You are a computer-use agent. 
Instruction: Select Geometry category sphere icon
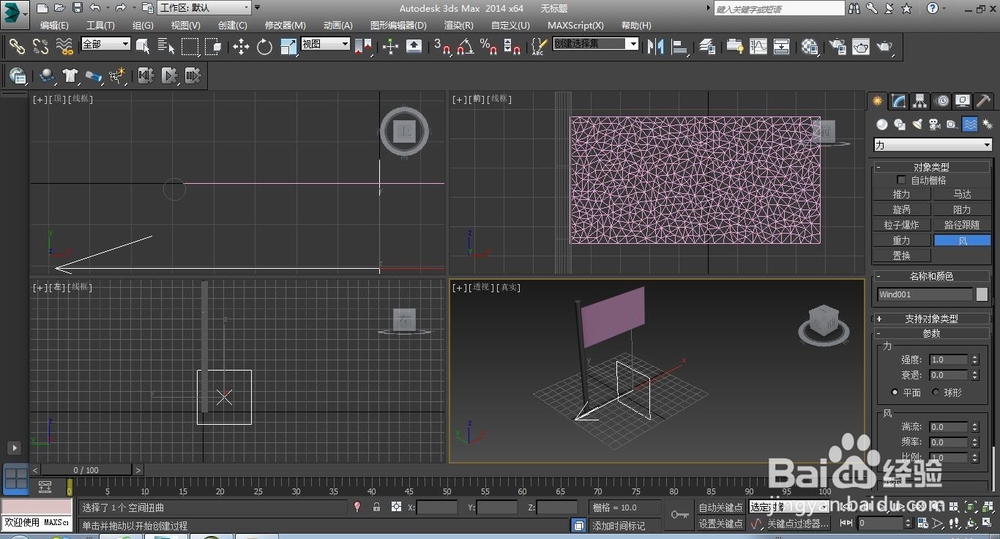click(882, 124)
